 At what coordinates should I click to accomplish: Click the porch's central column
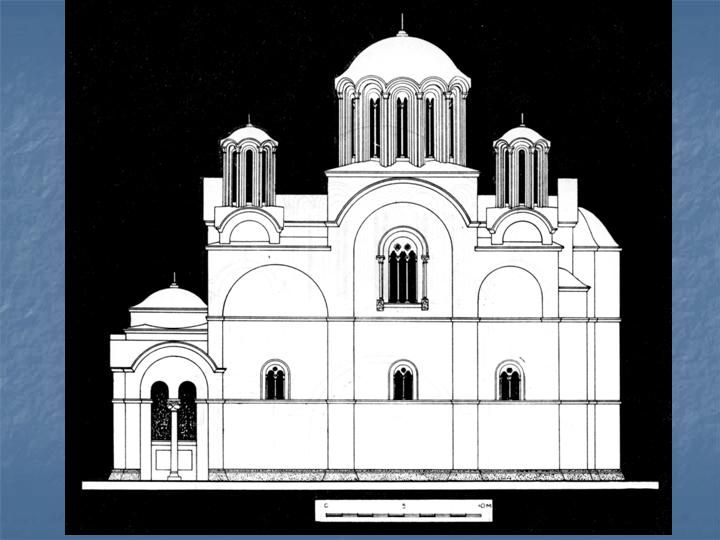point(174,438)
